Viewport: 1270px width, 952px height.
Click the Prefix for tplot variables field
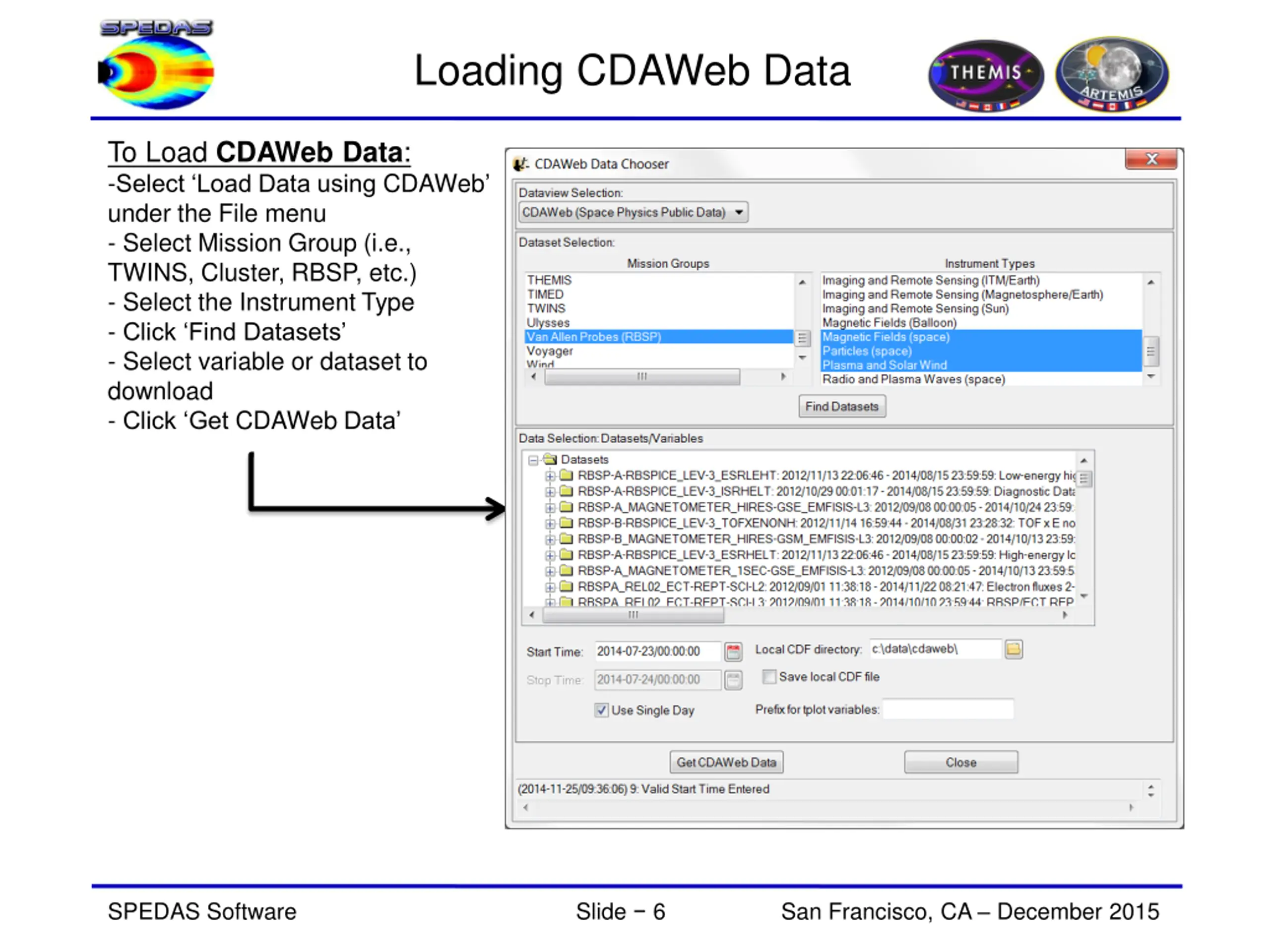click(x=948, y=709)
